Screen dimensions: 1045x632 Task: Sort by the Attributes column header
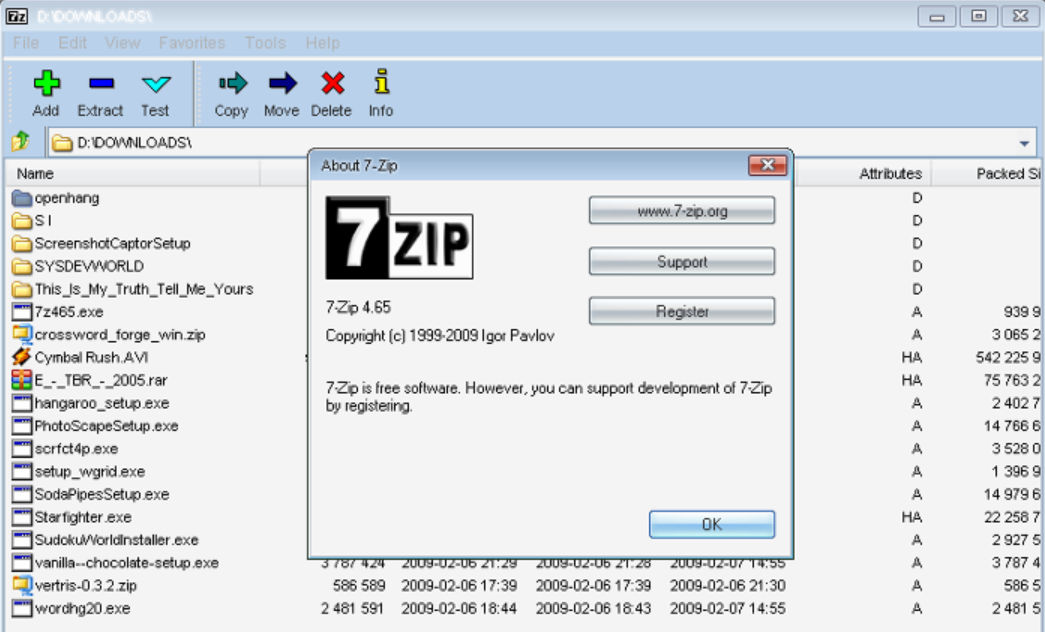pos(862,174)
